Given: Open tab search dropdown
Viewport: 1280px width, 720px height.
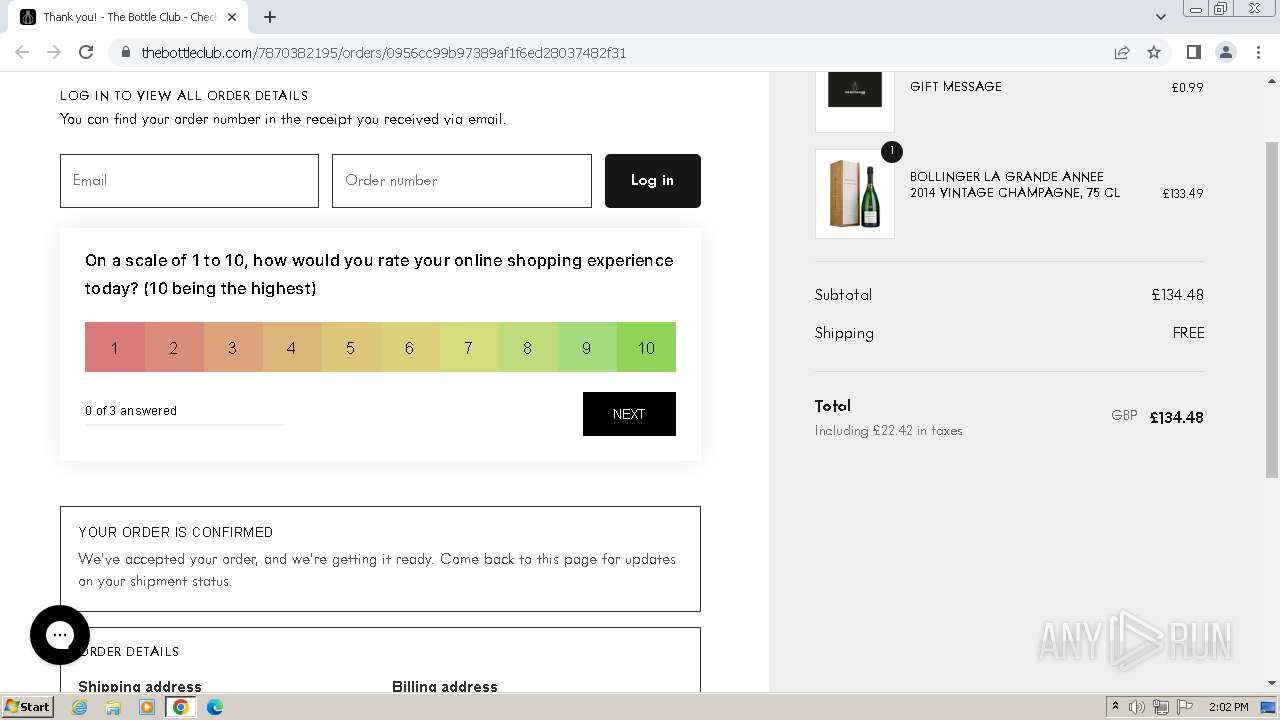Looking at the screenshot, I should [x=1160, y=17].
